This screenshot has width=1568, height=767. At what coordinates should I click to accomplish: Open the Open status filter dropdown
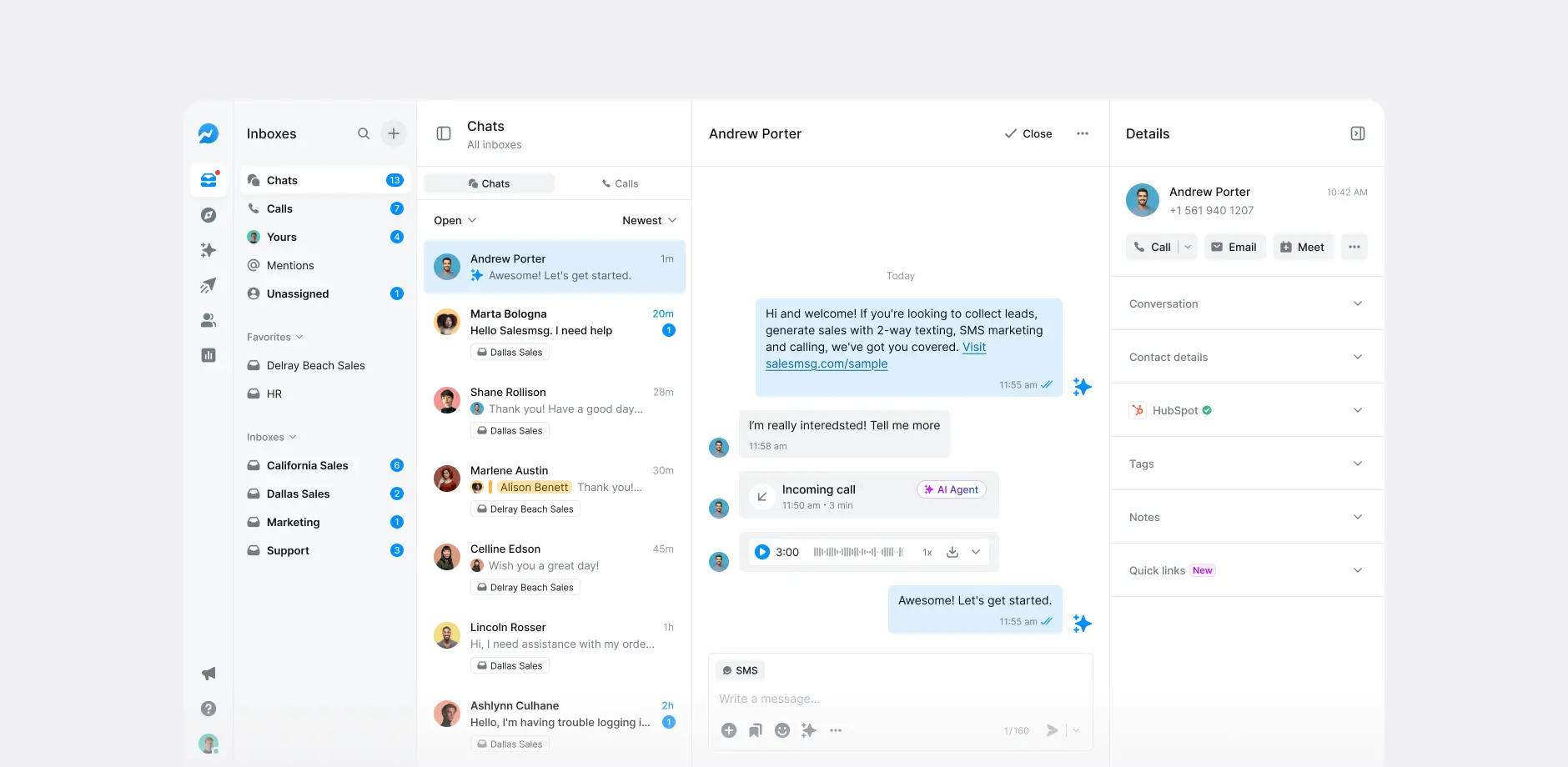point(455,220)
